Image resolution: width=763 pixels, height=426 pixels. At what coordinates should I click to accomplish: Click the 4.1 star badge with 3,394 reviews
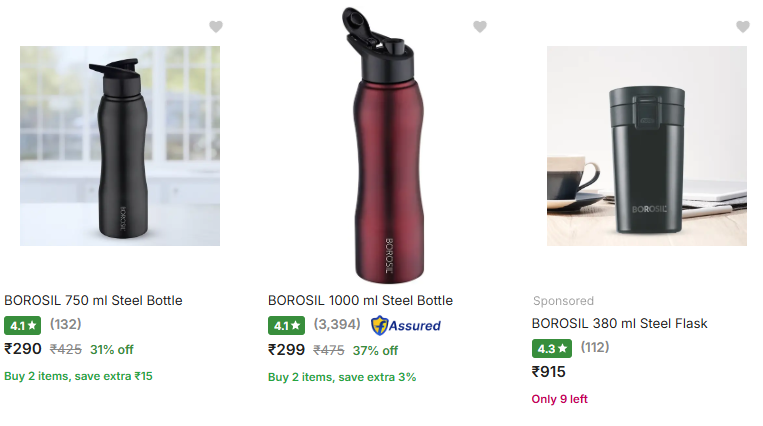[286, 325]
